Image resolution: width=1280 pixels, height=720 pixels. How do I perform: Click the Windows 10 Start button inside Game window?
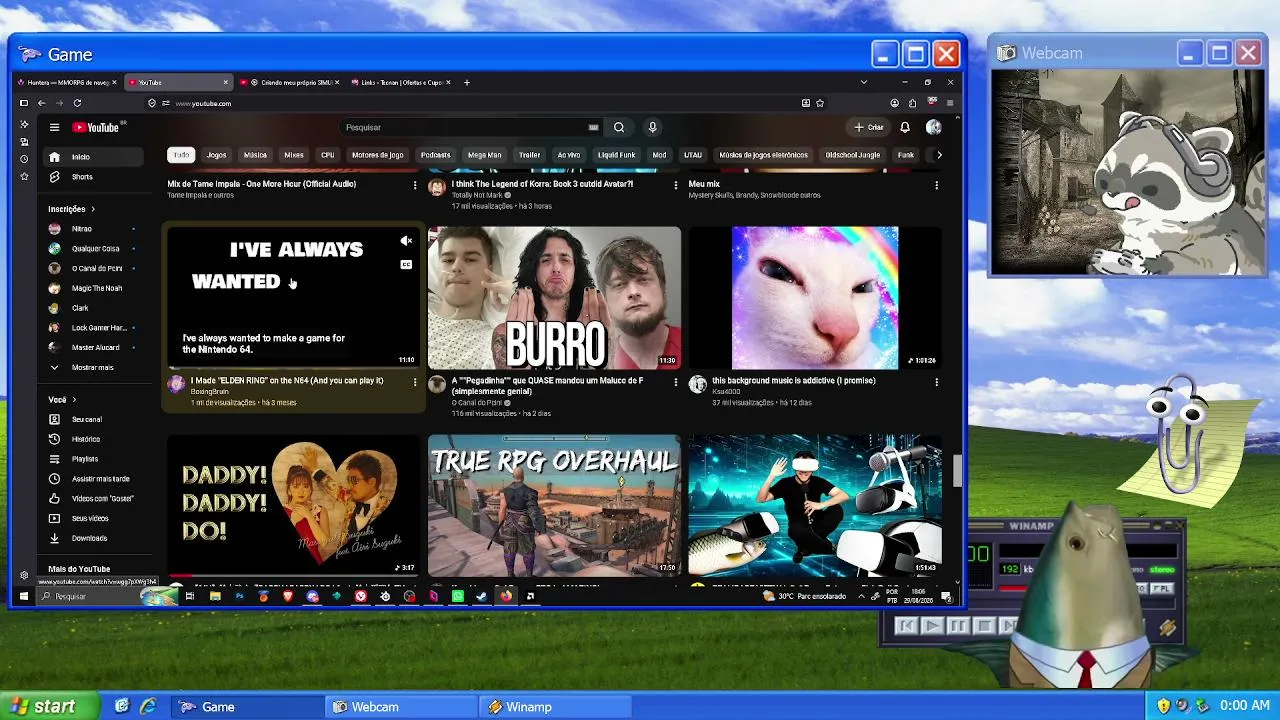(24, 596)
